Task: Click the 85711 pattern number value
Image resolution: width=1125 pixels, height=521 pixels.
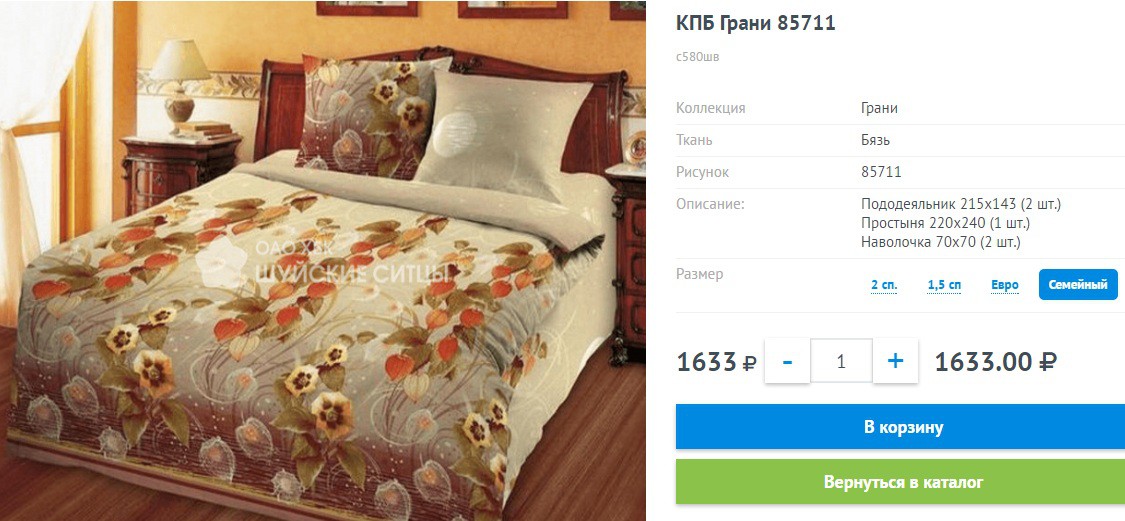Action: coord(881,172)
